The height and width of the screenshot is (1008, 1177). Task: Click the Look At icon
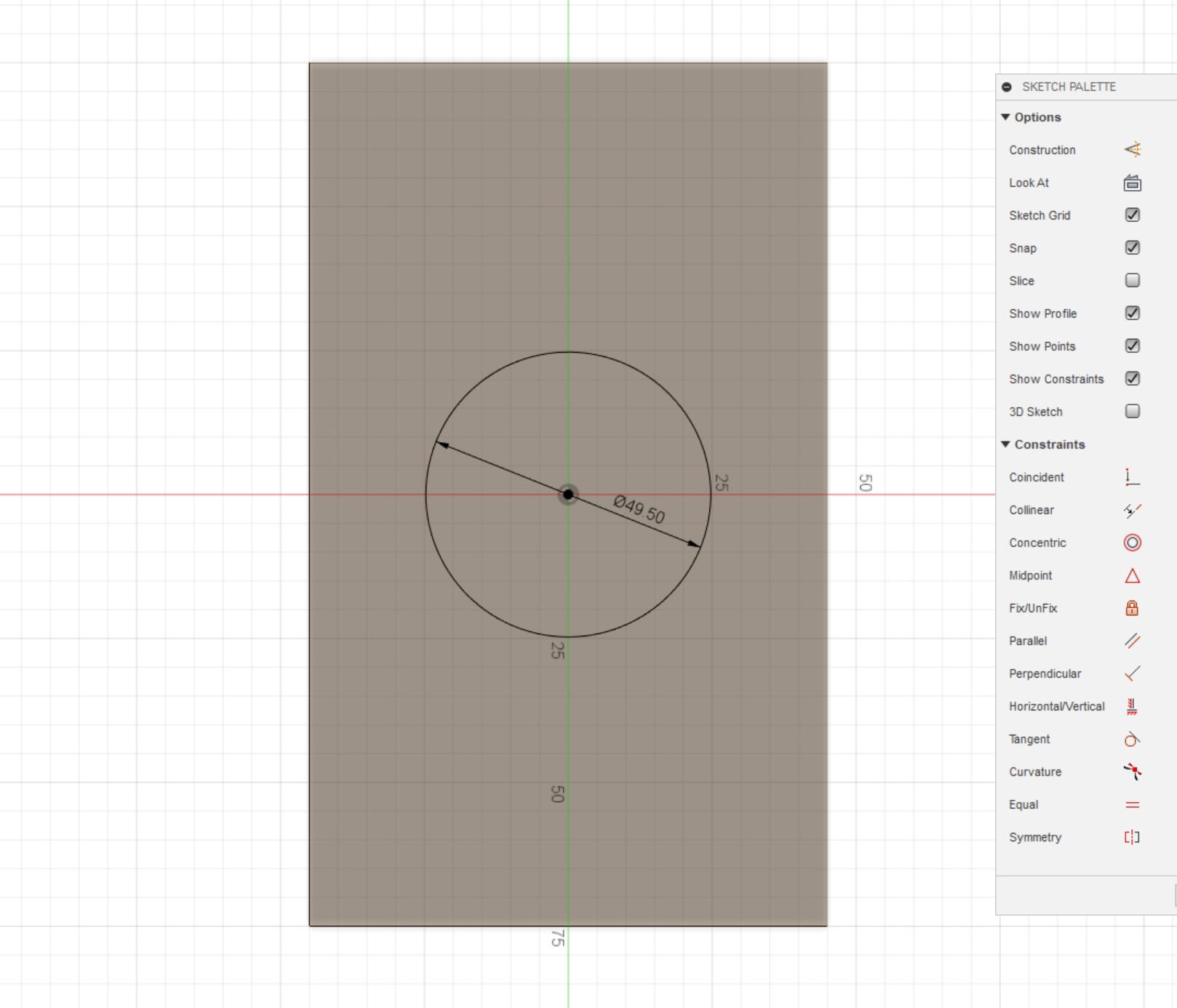(1132, 183)
